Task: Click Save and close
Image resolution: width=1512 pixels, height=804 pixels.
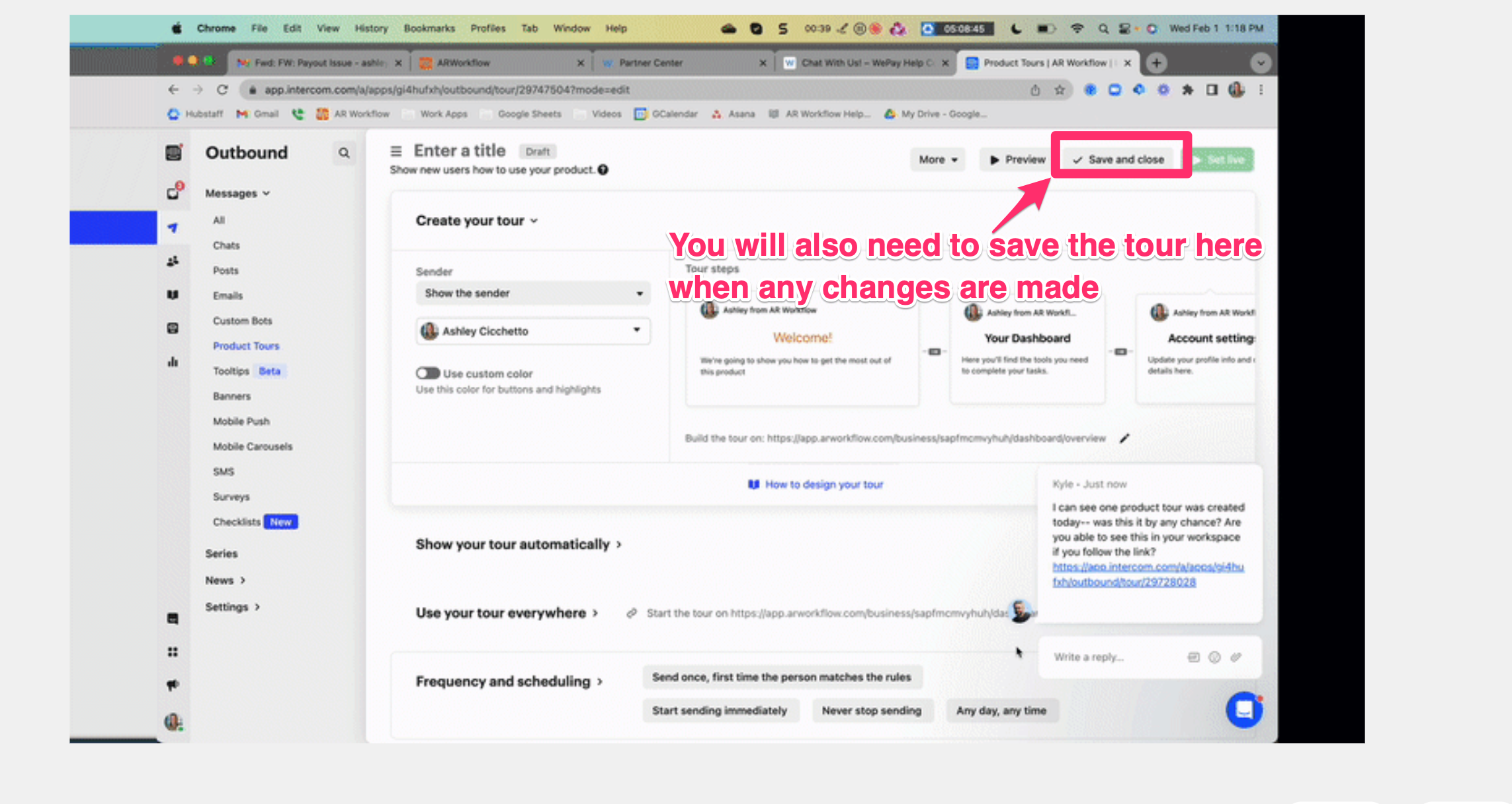Action: pyautogui.click(x=1118, y=159)
